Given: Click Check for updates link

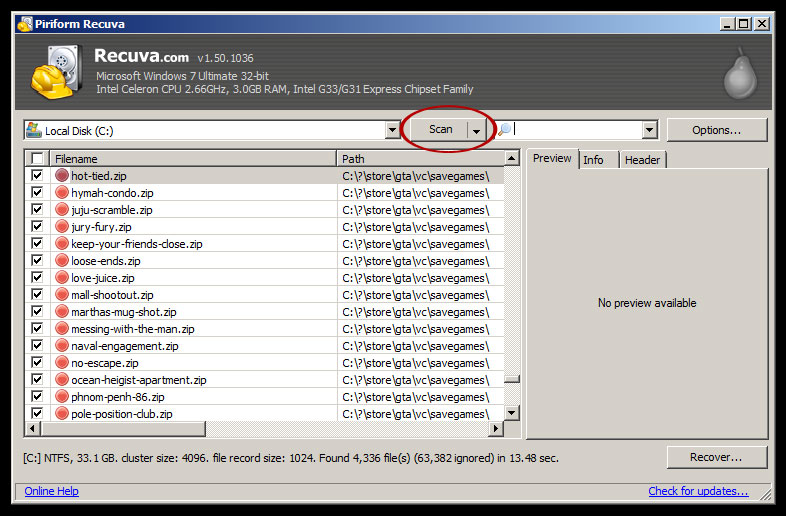Looking at the screenshot, I should (x=698, y=491).
